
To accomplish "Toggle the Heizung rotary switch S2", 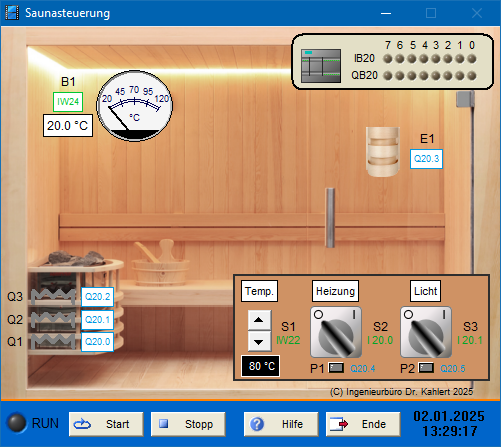I will pyautogui.click(x=336, y=332).
